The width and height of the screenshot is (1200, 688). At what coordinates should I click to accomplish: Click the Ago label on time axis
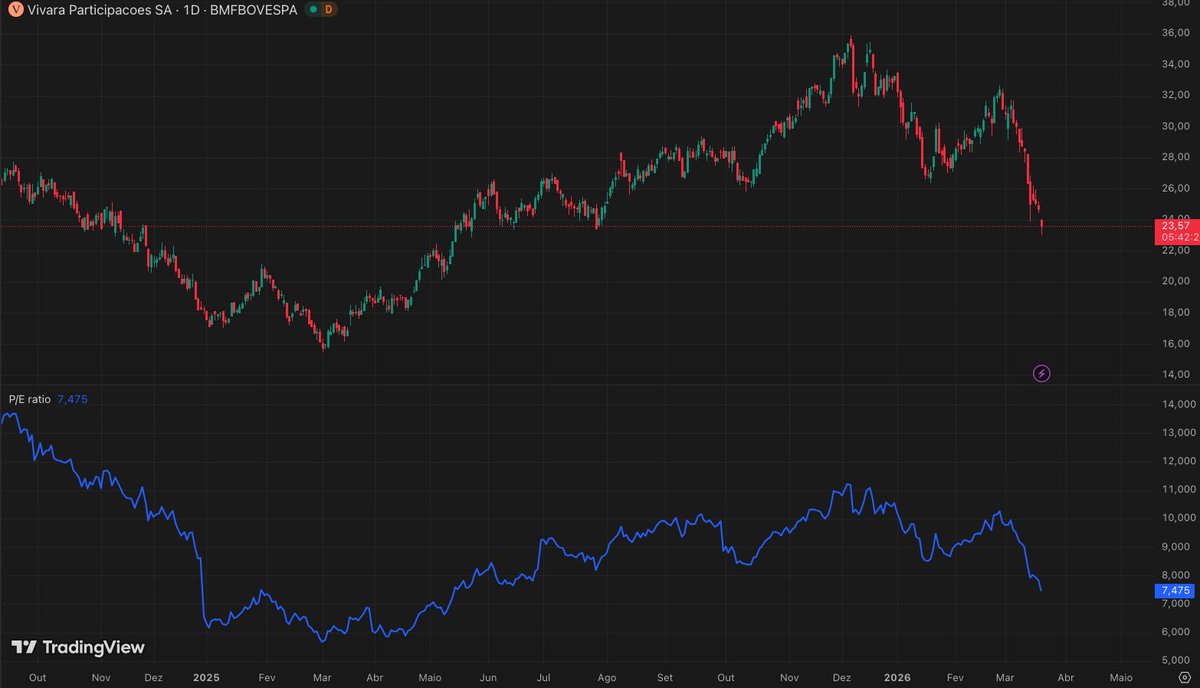point(607,677)
